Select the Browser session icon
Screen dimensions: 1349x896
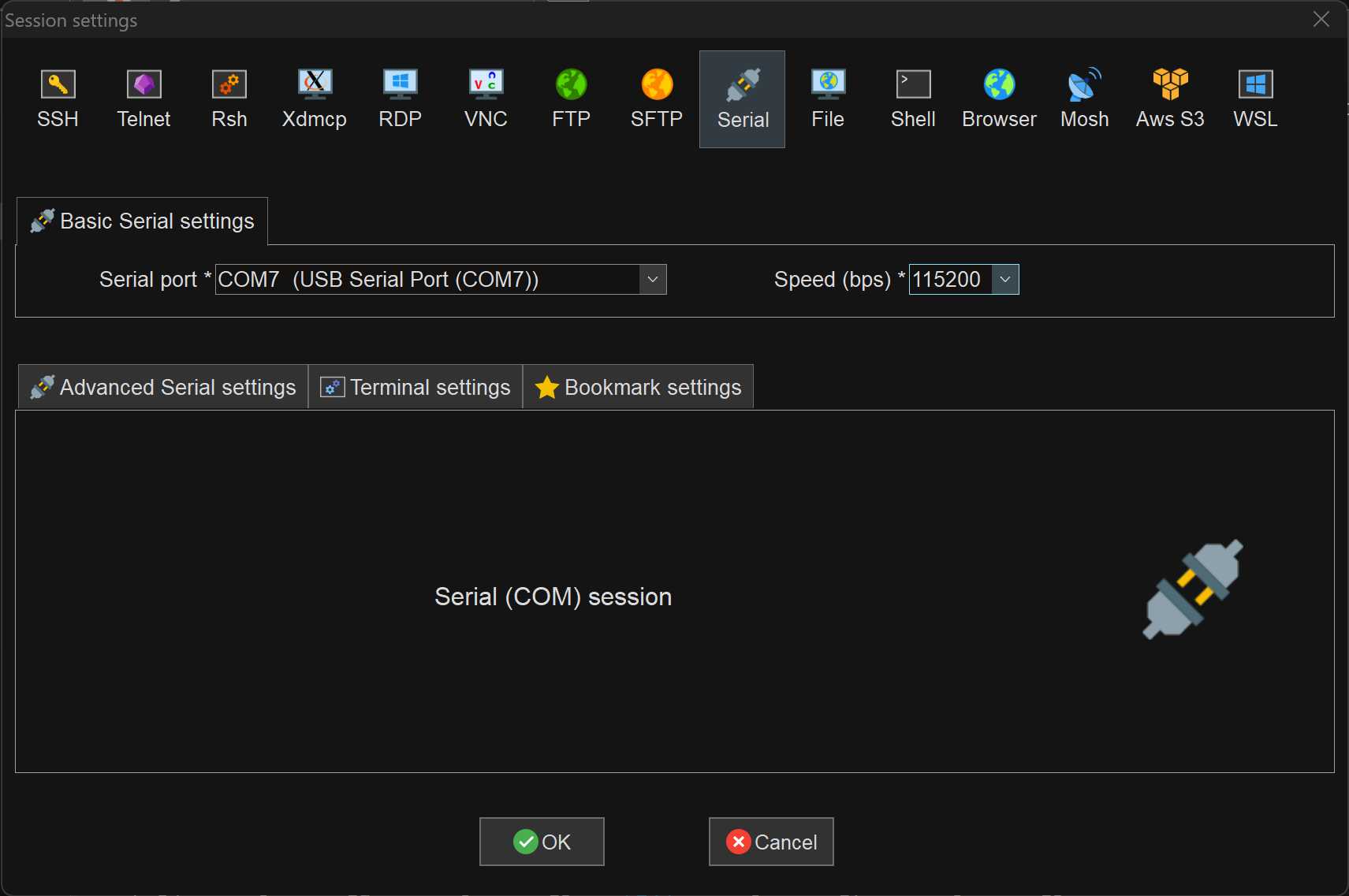(999, 99)
